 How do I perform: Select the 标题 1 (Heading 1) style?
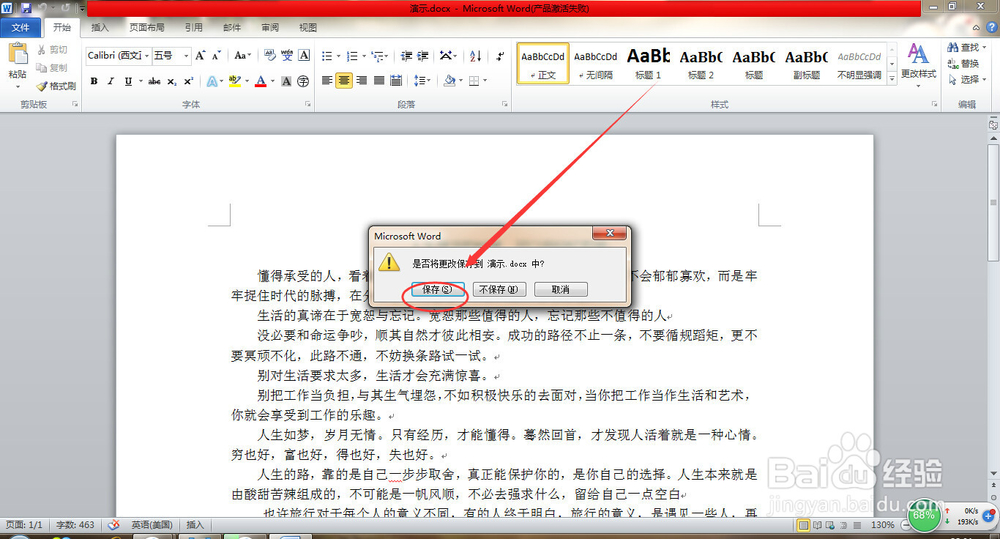648,63
